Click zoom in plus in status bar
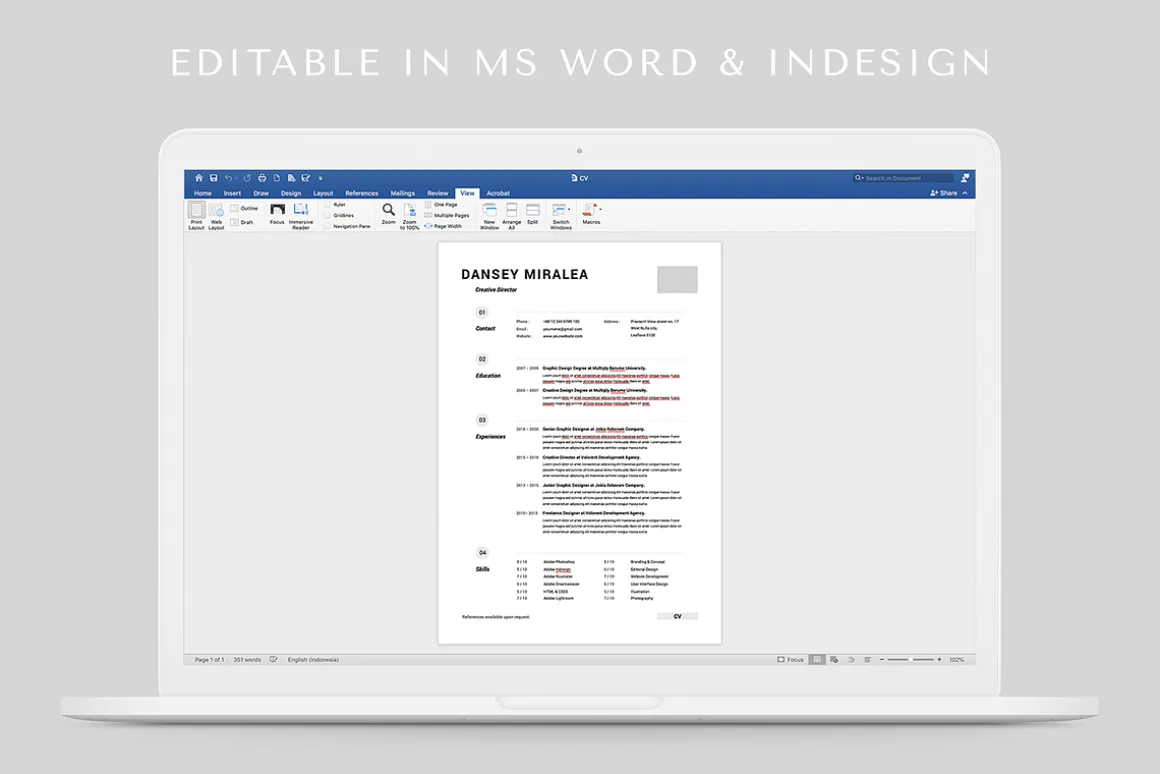The width and height of the screenshot is (1160, 774). point(940,659)
